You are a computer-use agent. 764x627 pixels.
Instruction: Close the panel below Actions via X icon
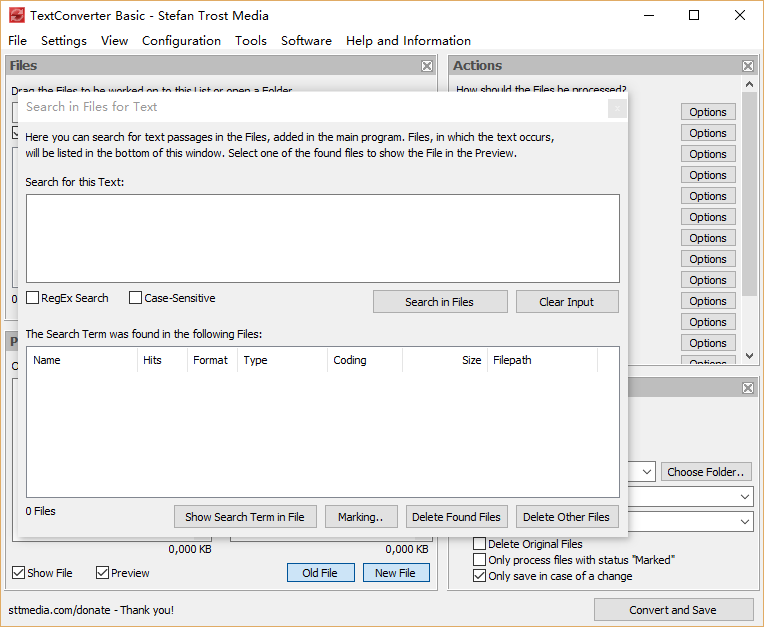[748, 388]
